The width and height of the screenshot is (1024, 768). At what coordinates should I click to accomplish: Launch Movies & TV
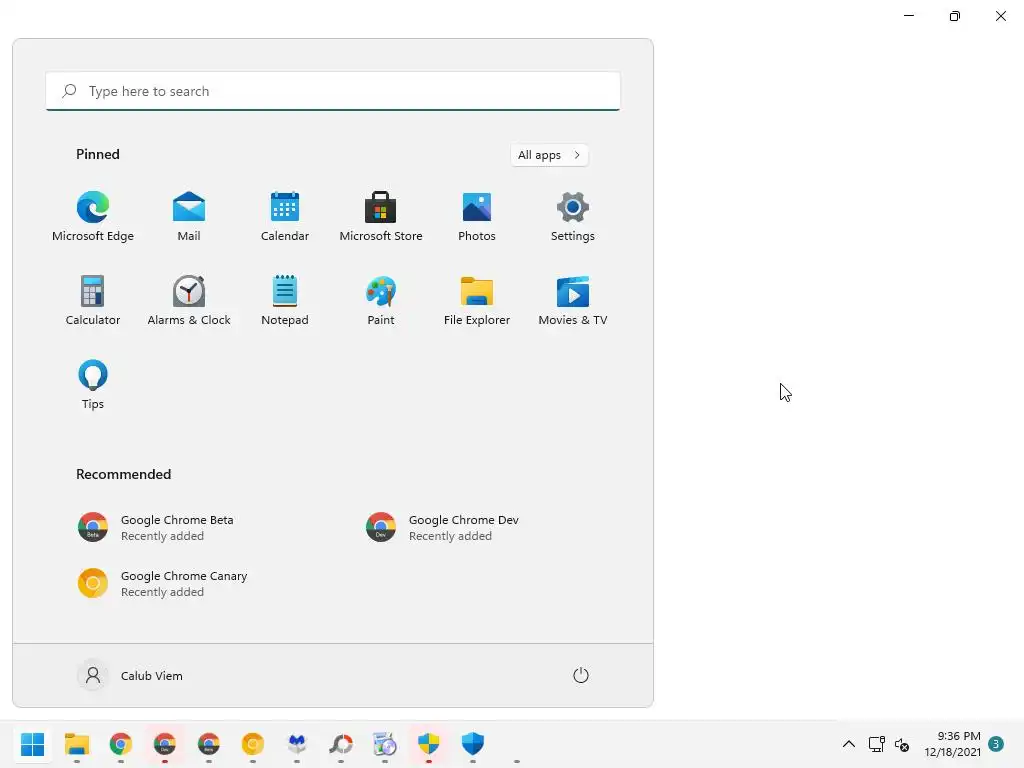573,300
